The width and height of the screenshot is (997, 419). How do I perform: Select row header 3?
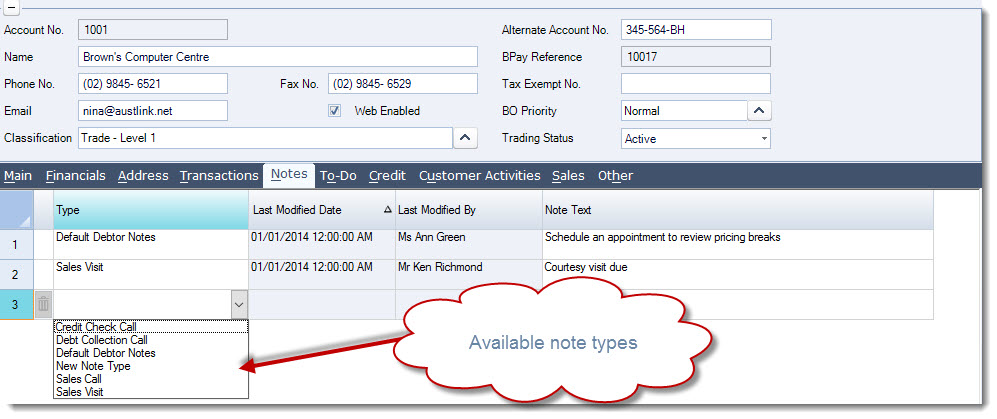coord(17,305)
